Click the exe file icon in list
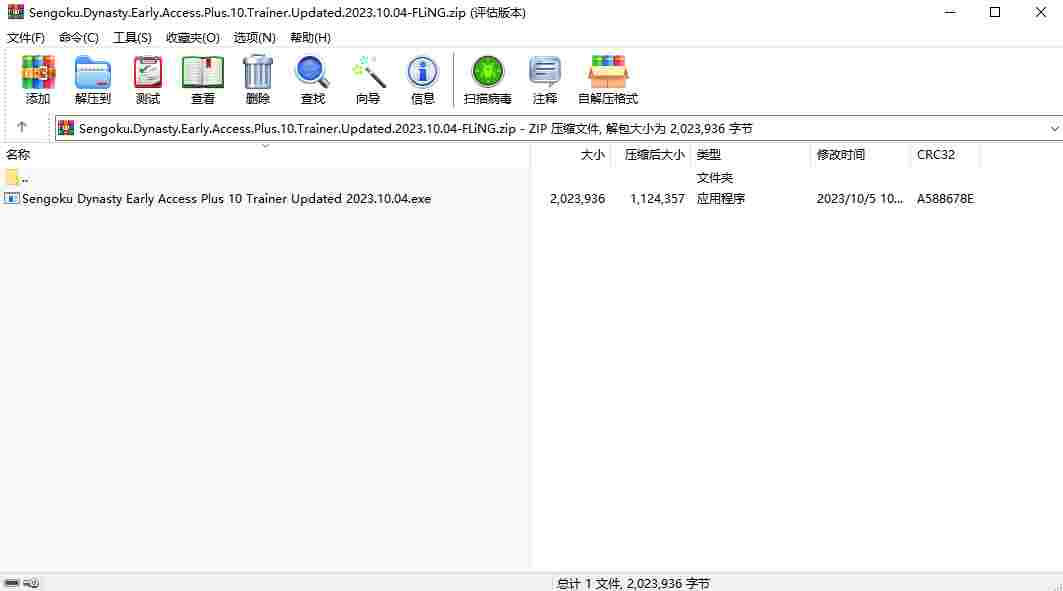This screenshot has height=591, width=1063. (x=12, y=199)
